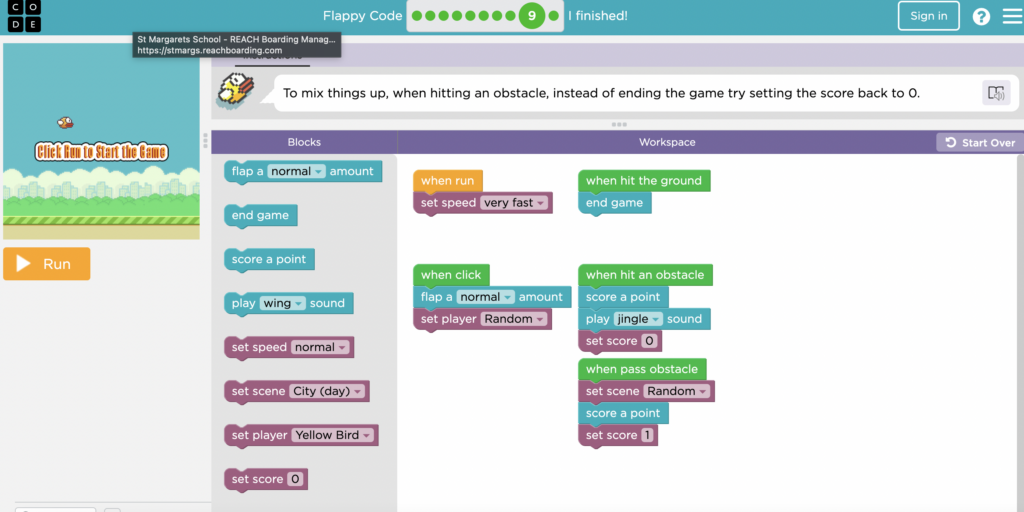Open jingle sound dropdown in workspace
1024x512 pixels.
638,319
